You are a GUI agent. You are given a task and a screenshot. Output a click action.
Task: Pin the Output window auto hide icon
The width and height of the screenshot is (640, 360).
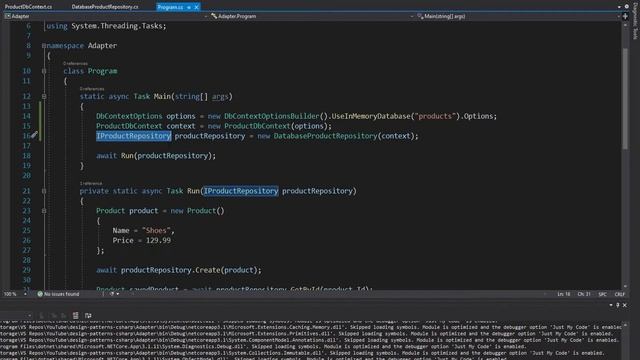[618, 305]
